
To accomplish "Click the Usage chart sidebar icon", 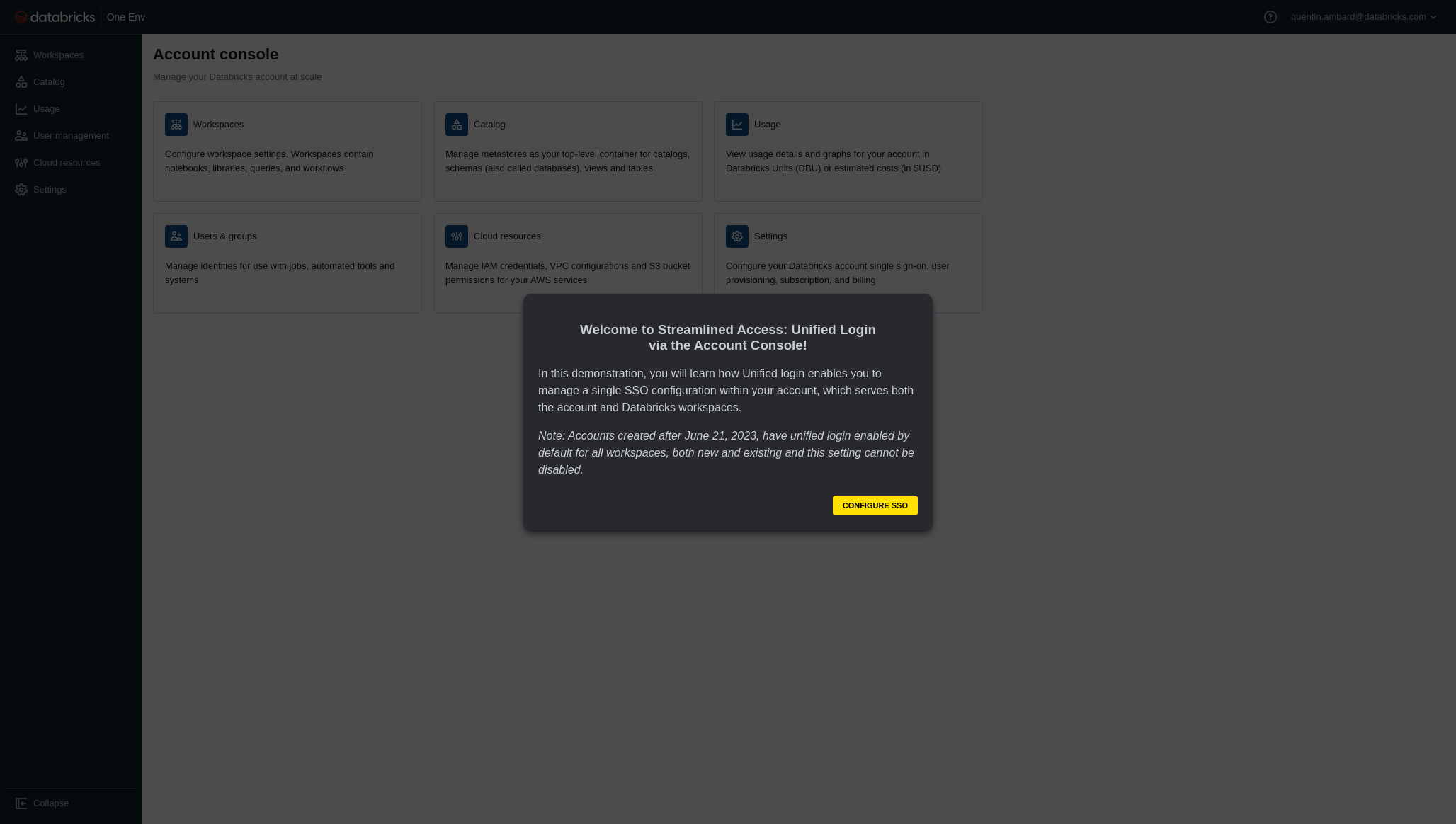I will click(21, 109).
